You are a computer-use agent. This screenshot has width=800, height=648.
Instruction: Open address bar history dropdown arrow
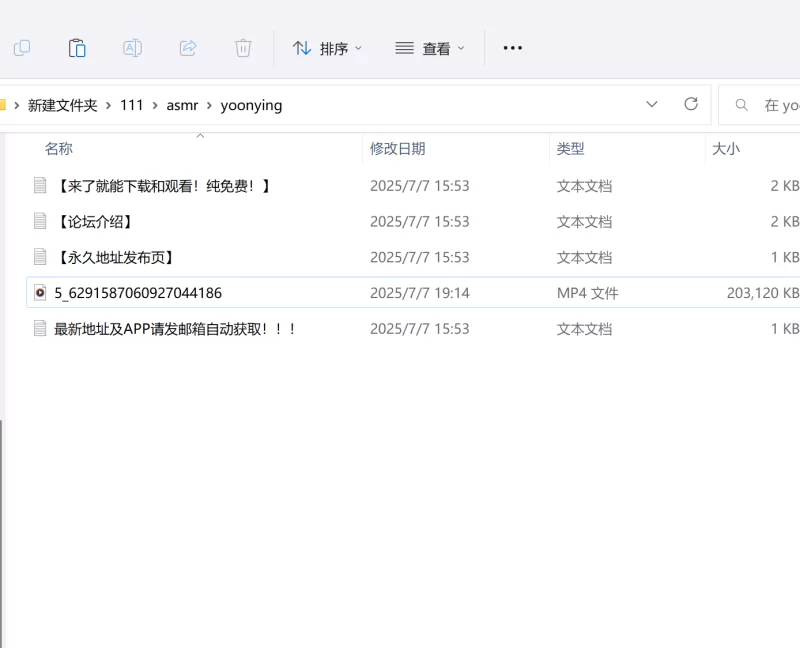click(x=652, y=105)
